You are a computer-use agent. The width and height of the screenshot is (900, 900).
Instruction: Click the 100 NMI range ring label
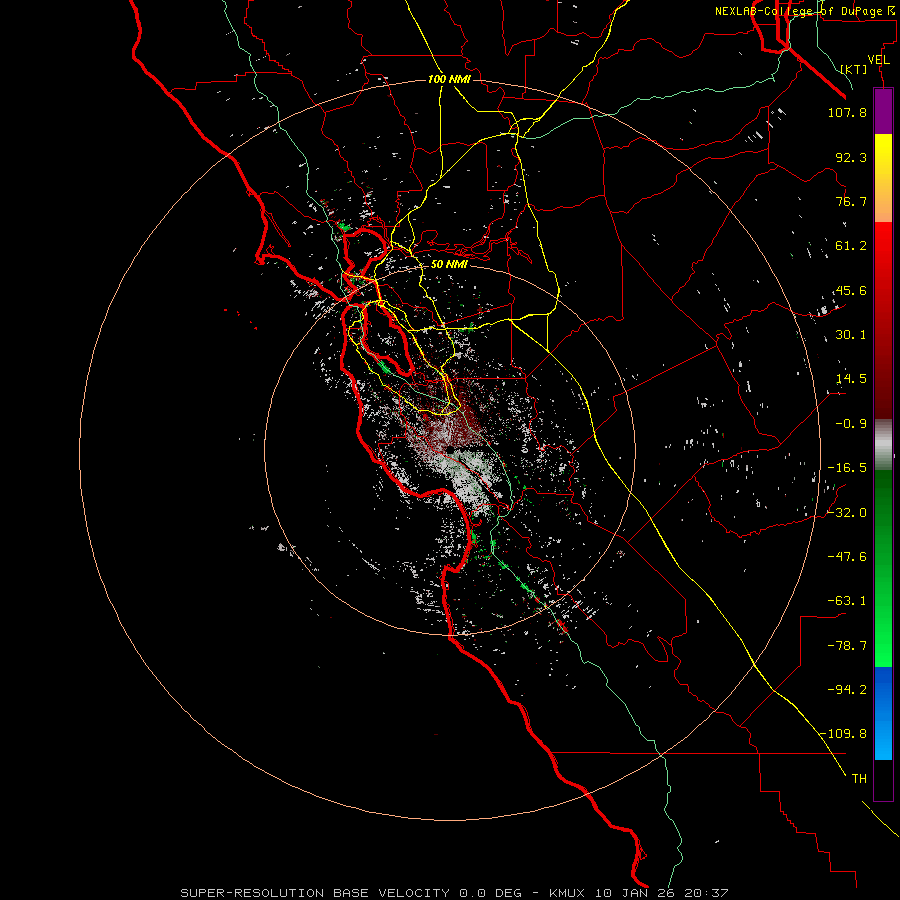pos(449,79)
